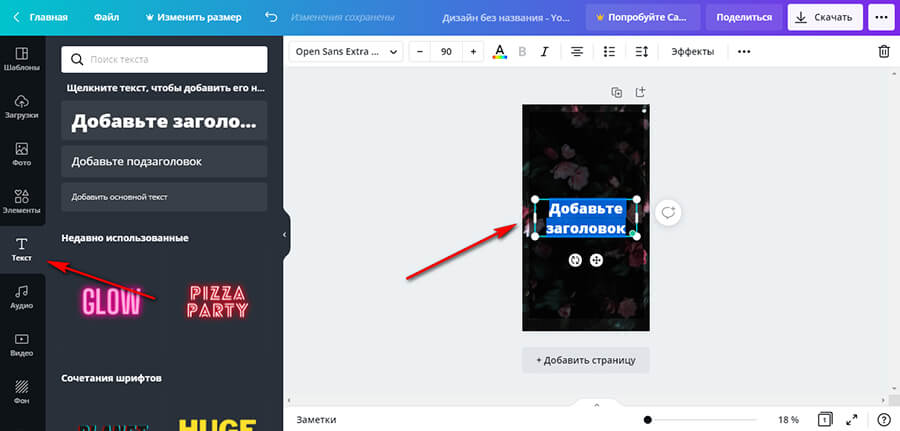Click the line spacing icon

coord(642,51)
